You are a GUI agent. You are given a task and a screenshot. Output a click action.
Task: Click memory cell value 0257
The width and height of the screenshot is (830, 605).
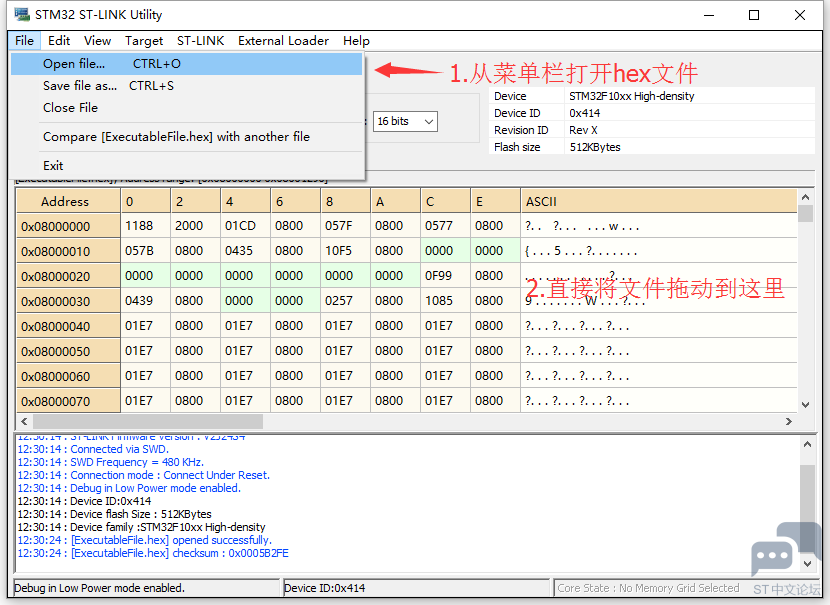pyautogui.click(x=346, y=301)
